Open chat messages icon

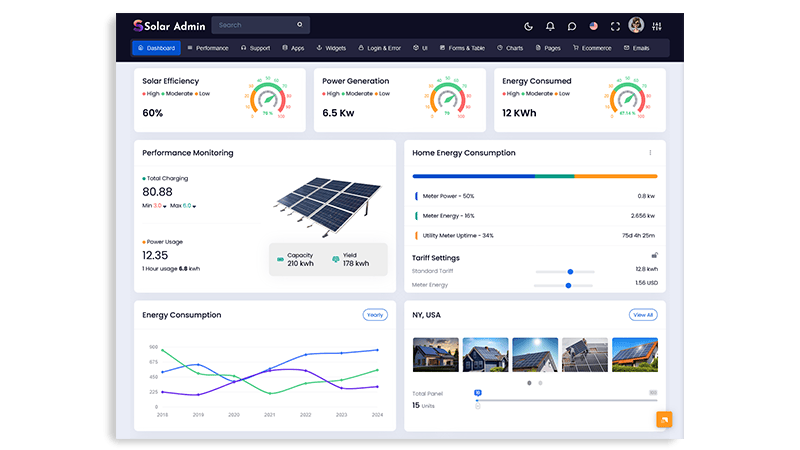pos(572,26)
